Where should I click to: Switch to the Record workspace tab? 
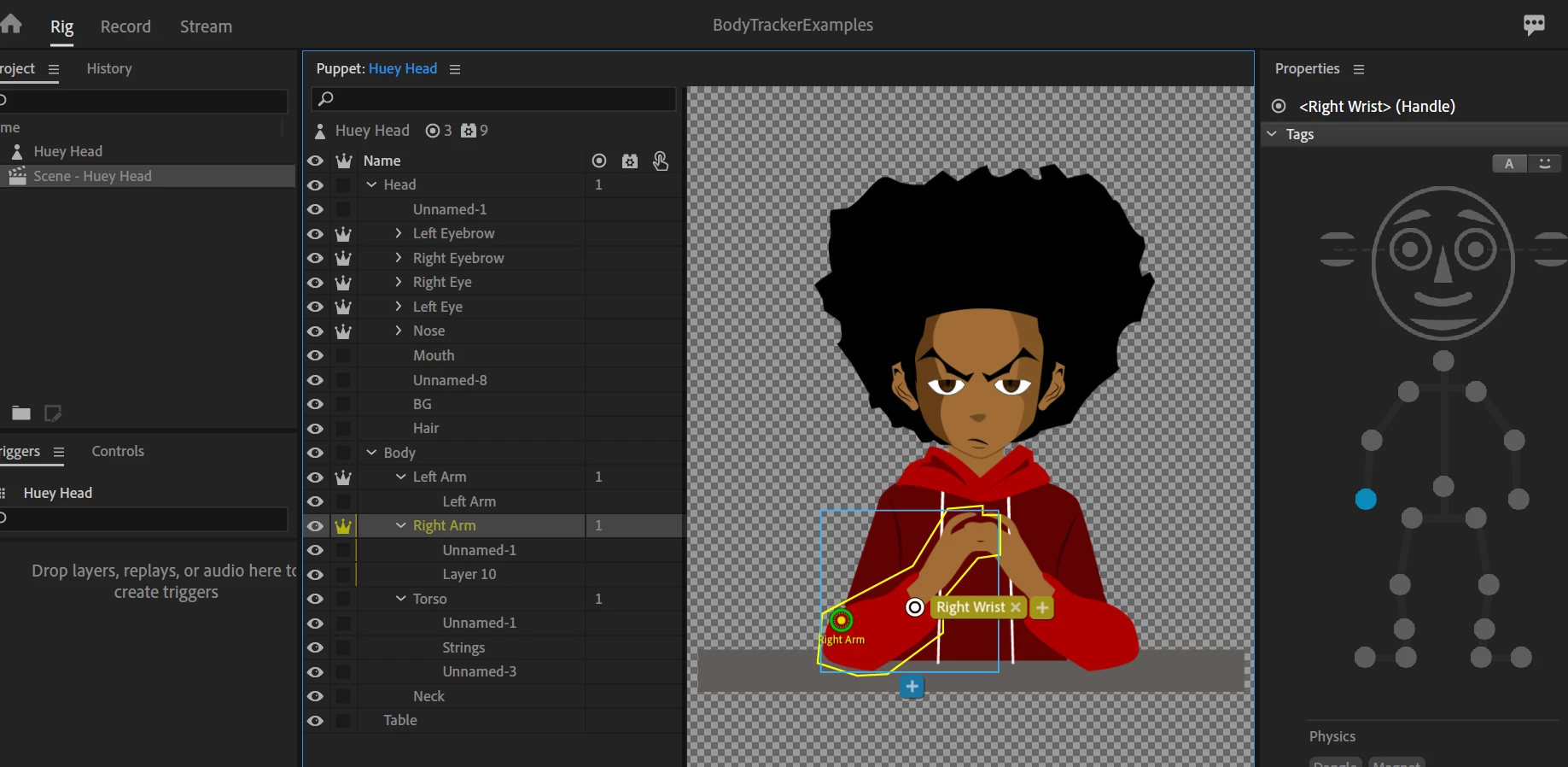[x=125, y=26]
